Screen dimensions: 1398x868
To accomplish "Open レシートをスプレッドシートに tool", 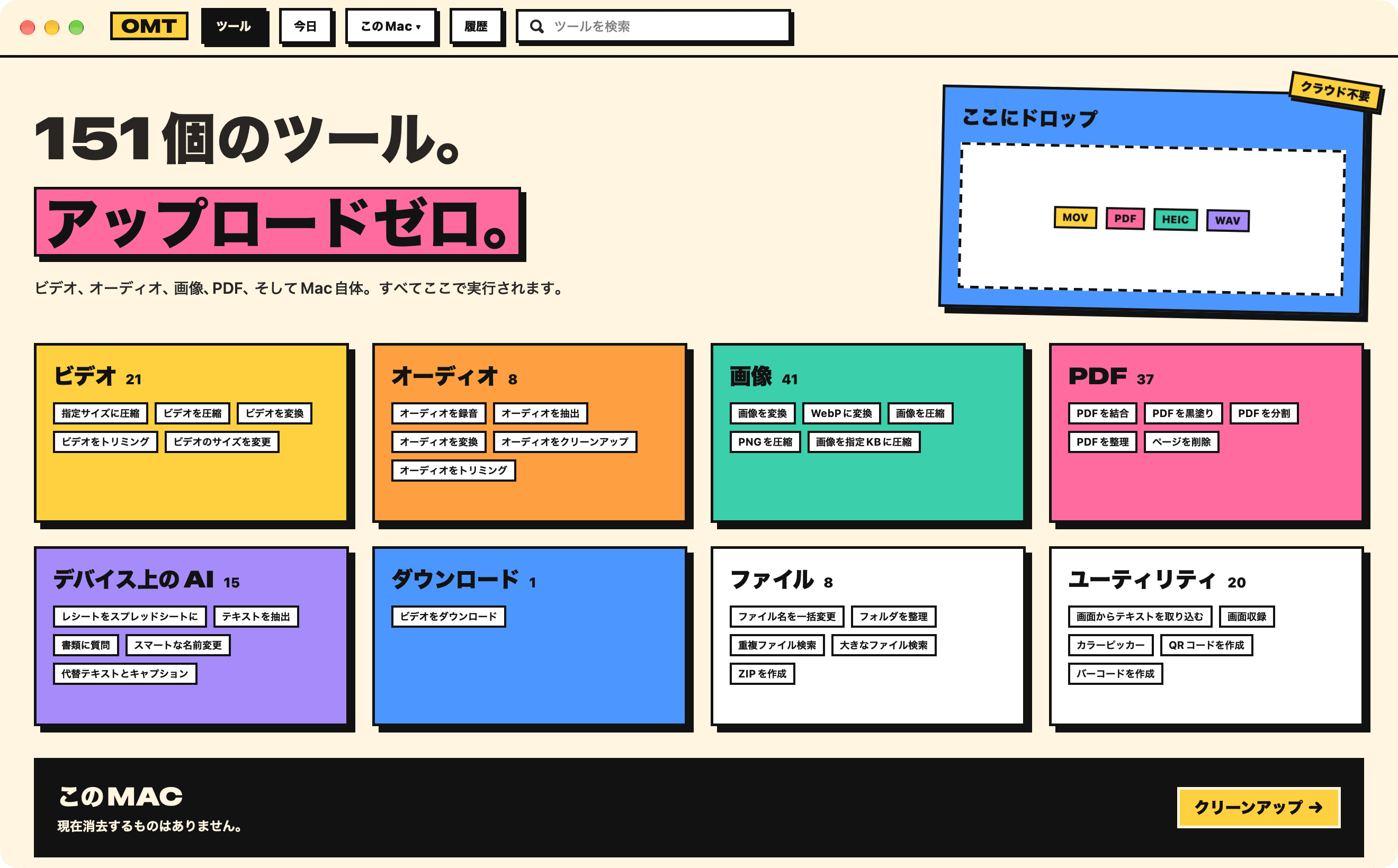I will point(130,617).
